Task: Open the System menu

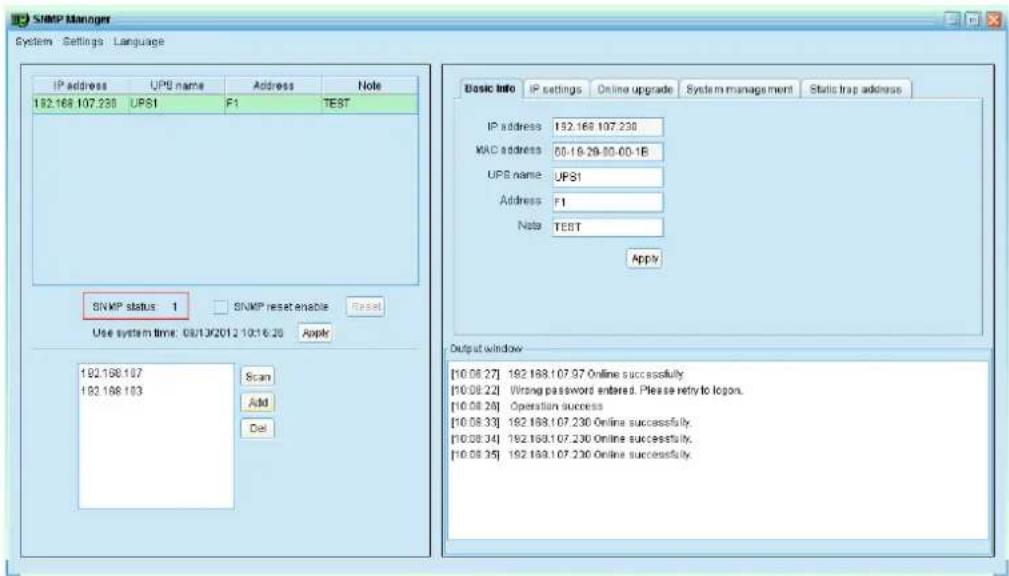Action: pyautogui.click(x=33, y=41)
